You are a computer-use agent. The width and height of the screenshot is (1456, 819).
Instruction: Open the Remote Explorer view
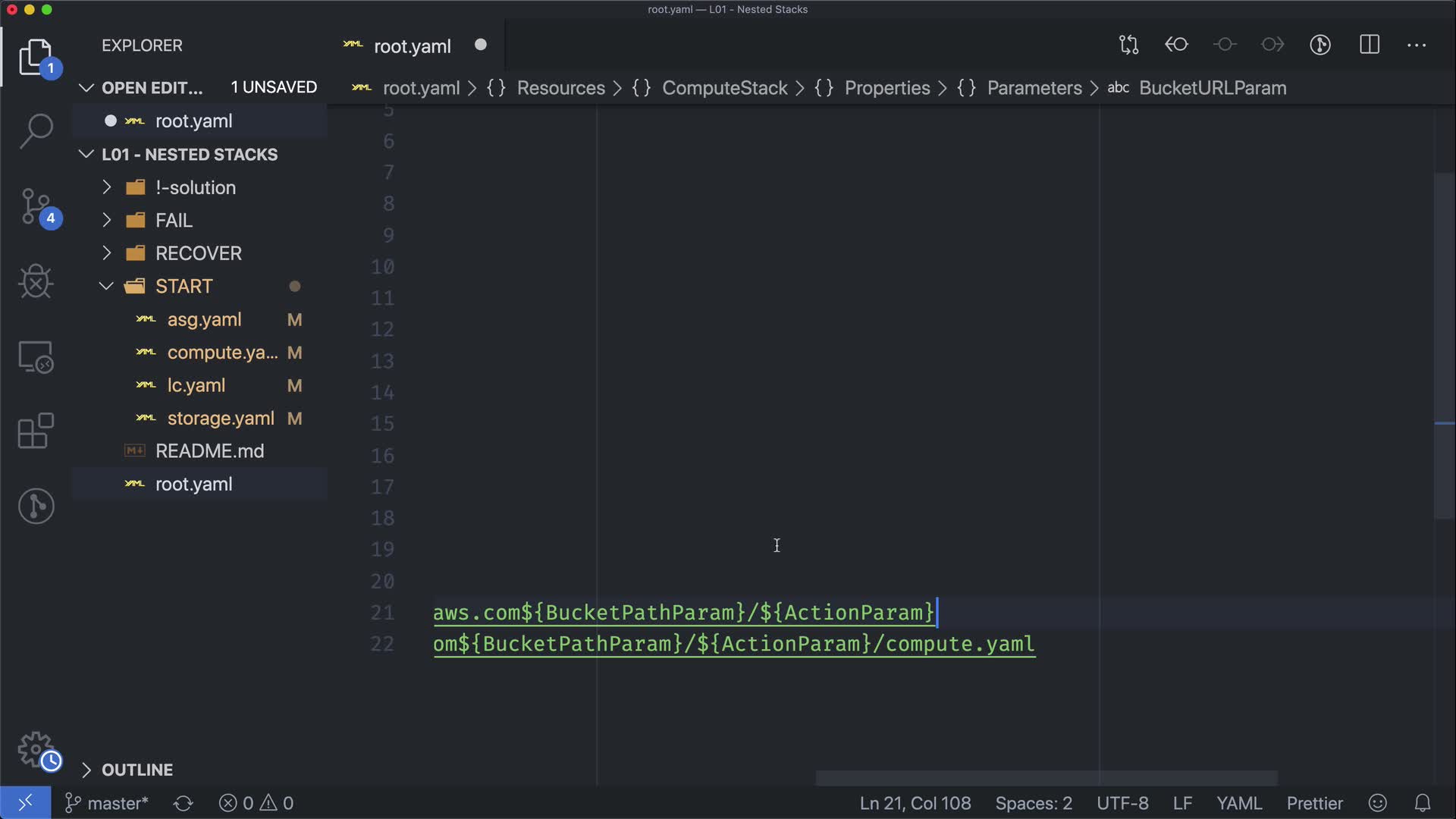point(36,356)
